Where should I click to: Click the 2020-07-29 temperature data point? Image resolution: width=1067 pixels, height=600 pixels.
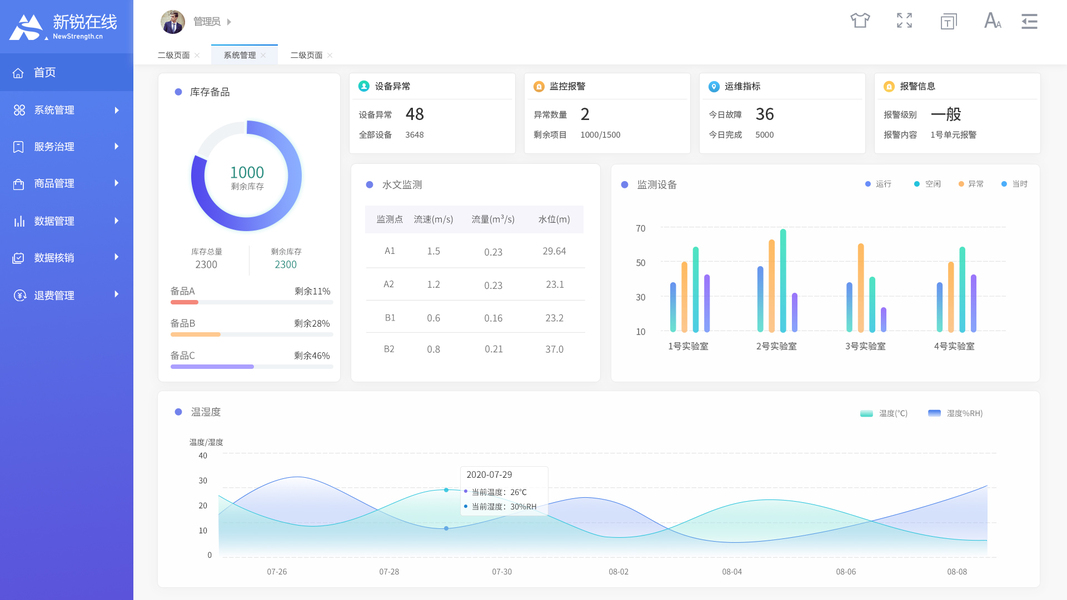(x=446, y=490)
